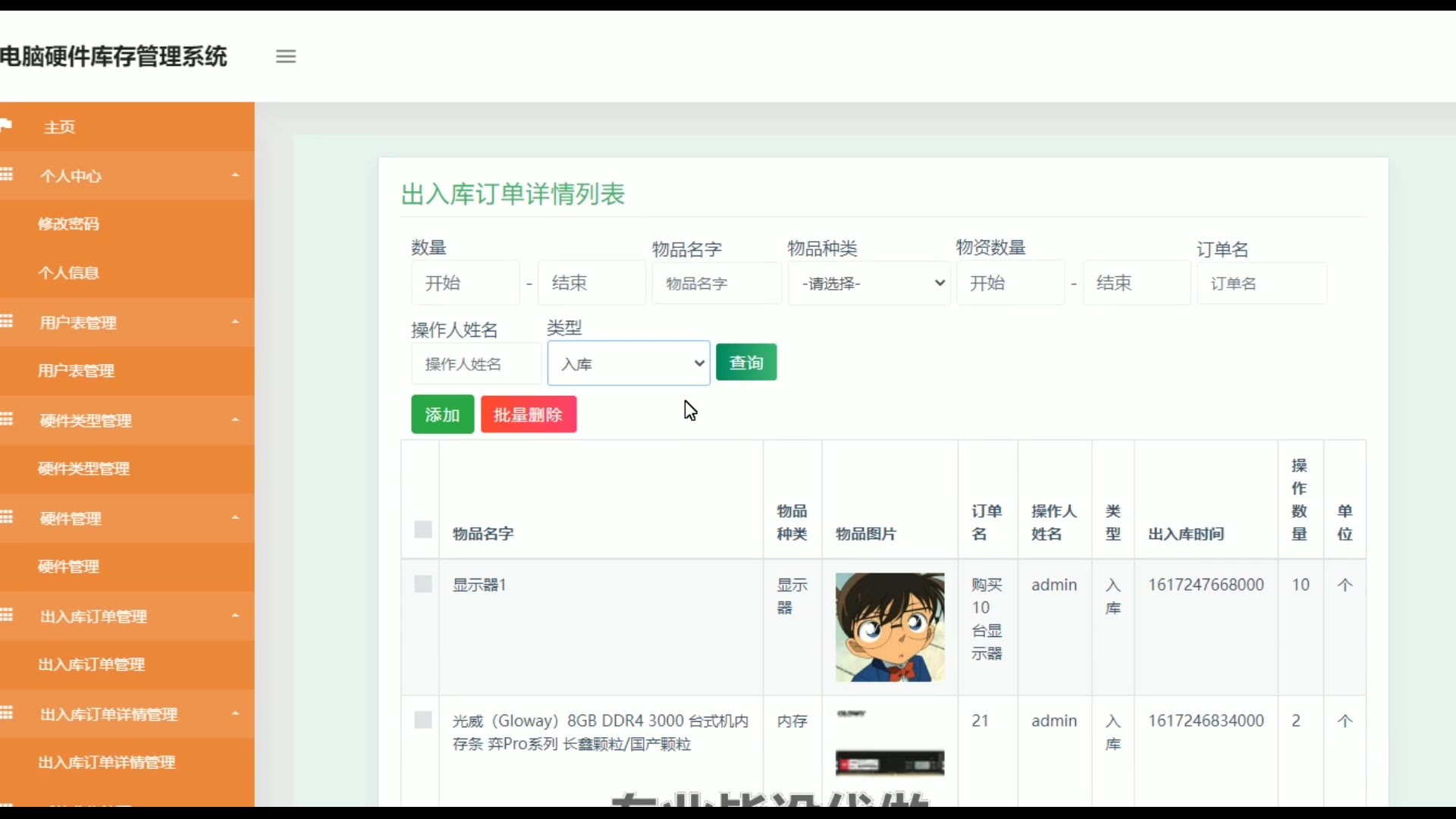Open 个人信息 in the sidebar

click(x=68, y=273)
